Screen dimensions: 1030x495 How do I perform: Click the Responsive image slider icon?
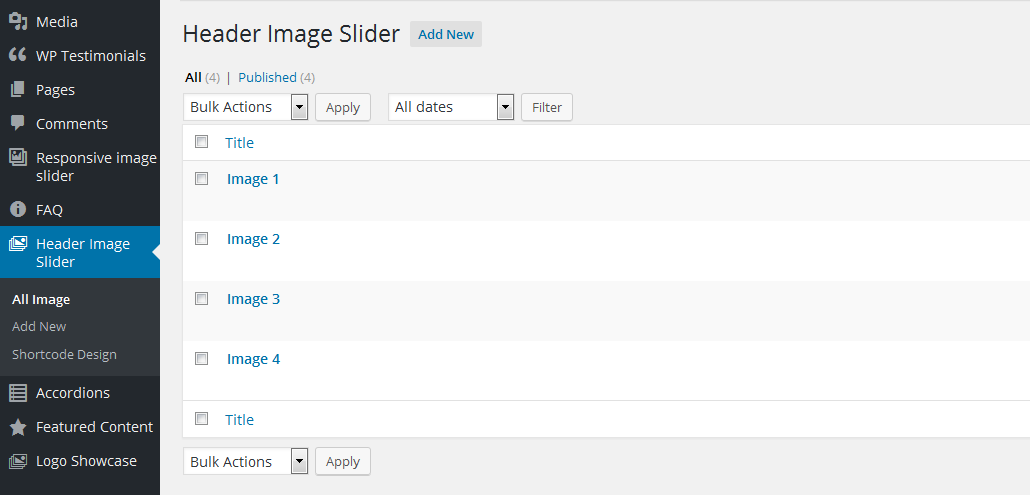(x=18, y=158)
